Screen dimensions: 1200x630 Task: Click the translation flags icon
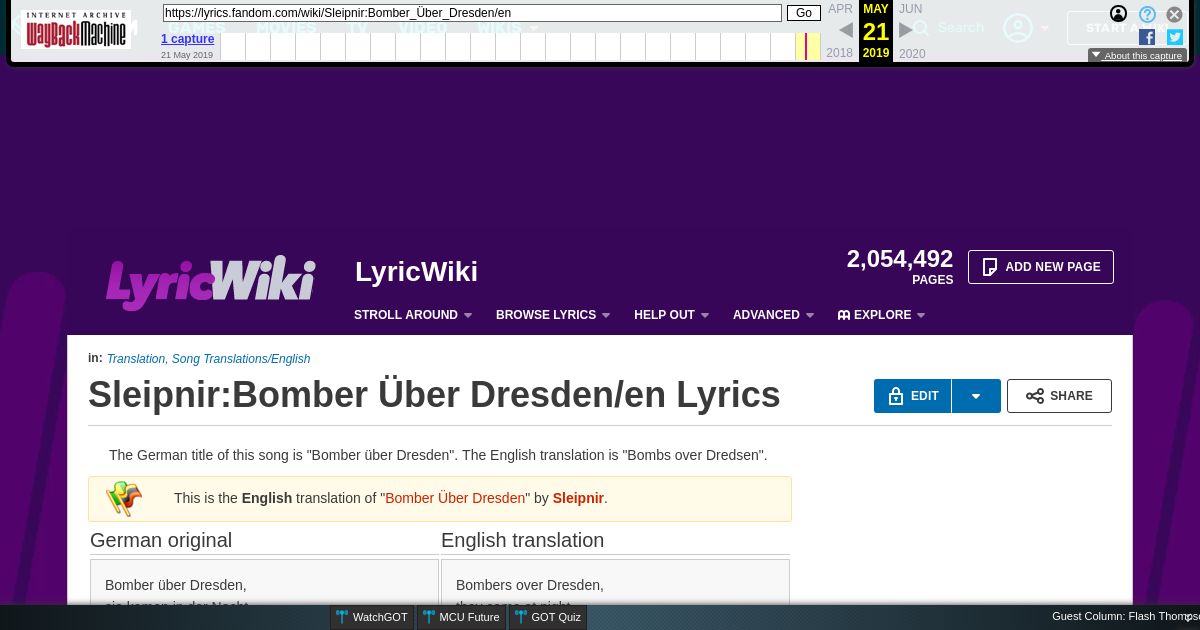(124, 498)
